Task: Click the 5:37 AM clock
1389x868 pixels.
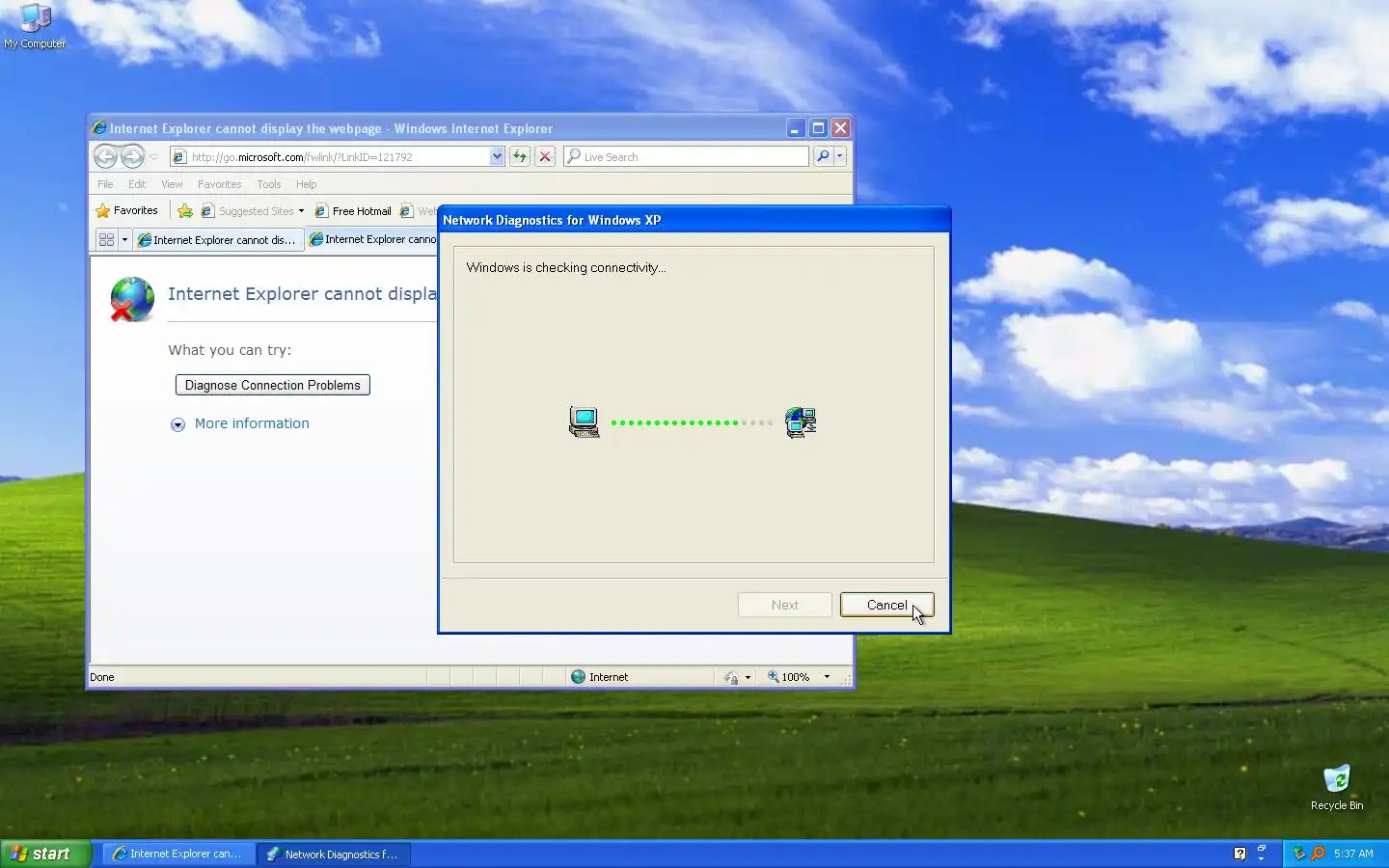Action: coord(1353,854)
